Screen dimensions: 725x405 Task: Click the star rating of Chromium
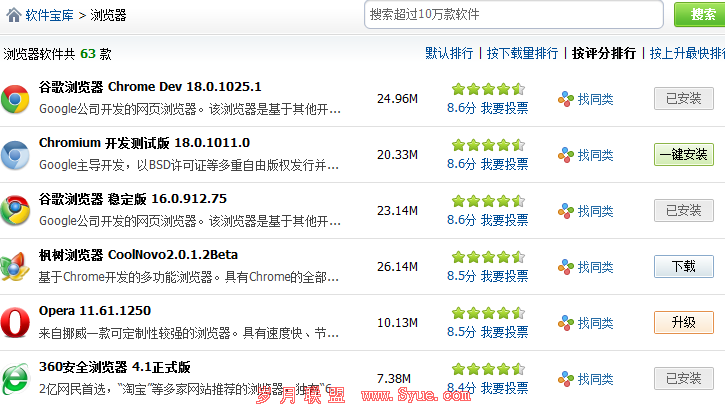[x=488, y=145]
